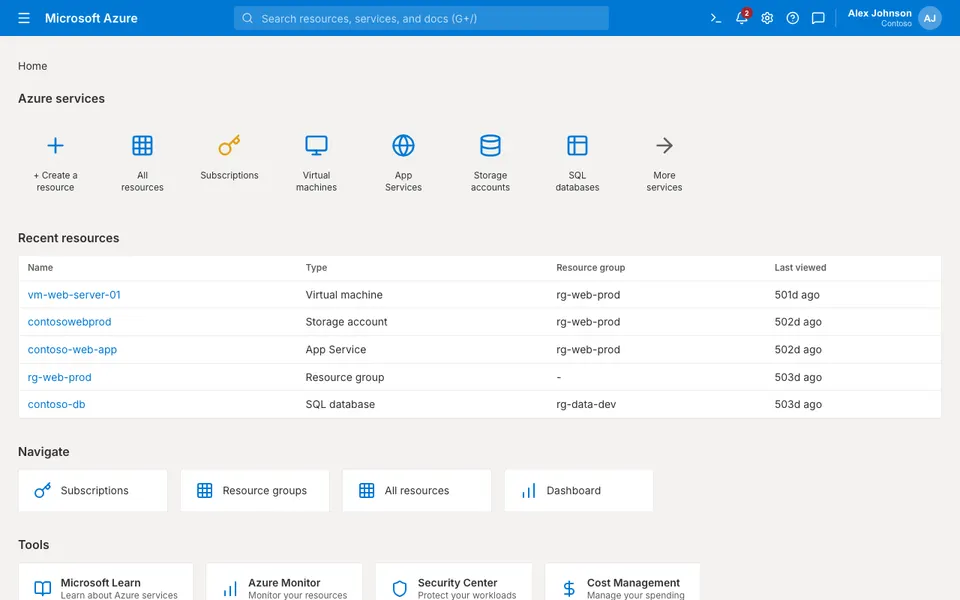
Task: Open Cloud Shell from the top bar
Action: coord(716,18)
